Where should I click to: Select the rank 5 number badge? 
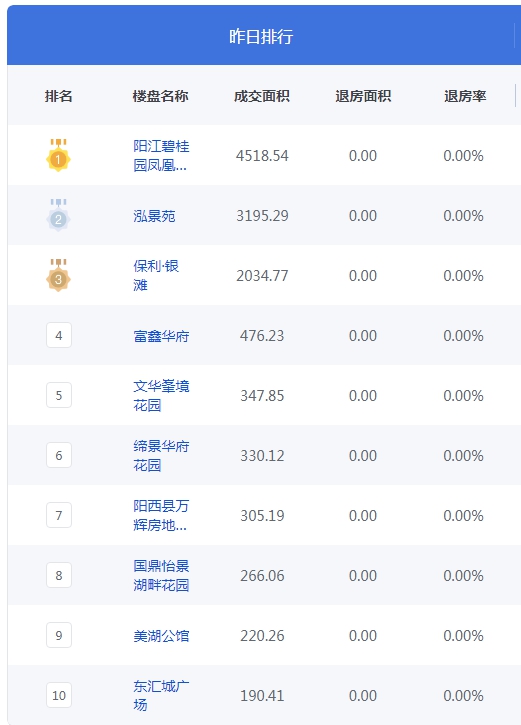(59, 395)
